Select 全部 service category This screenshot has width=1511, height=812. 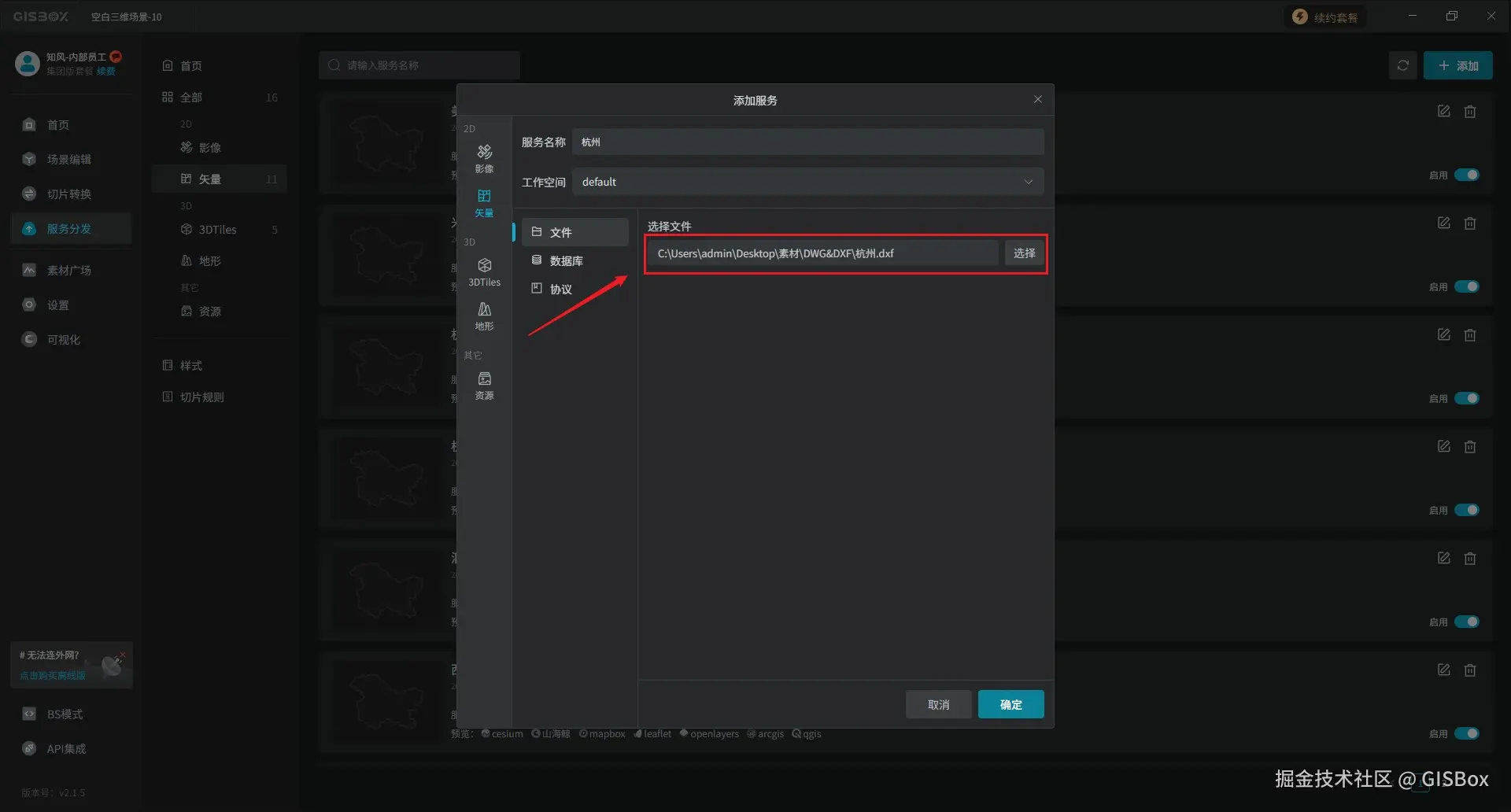220,98
